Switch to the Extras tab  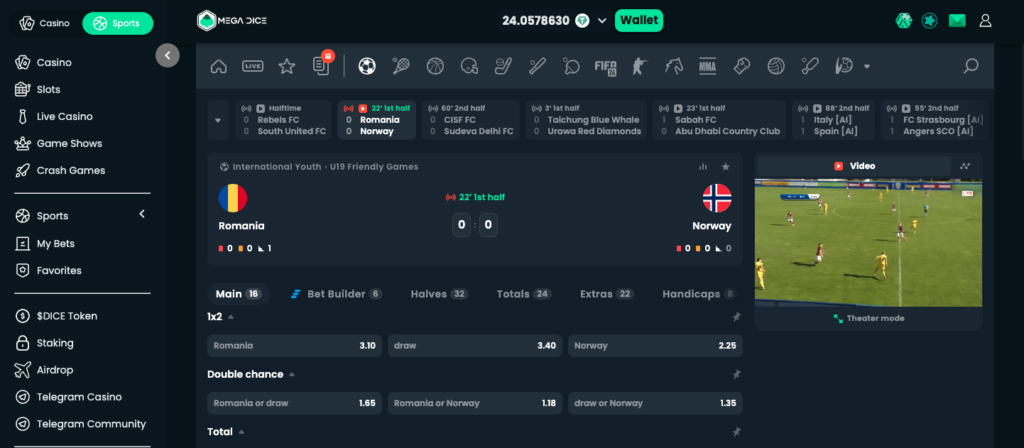point(607,294)
